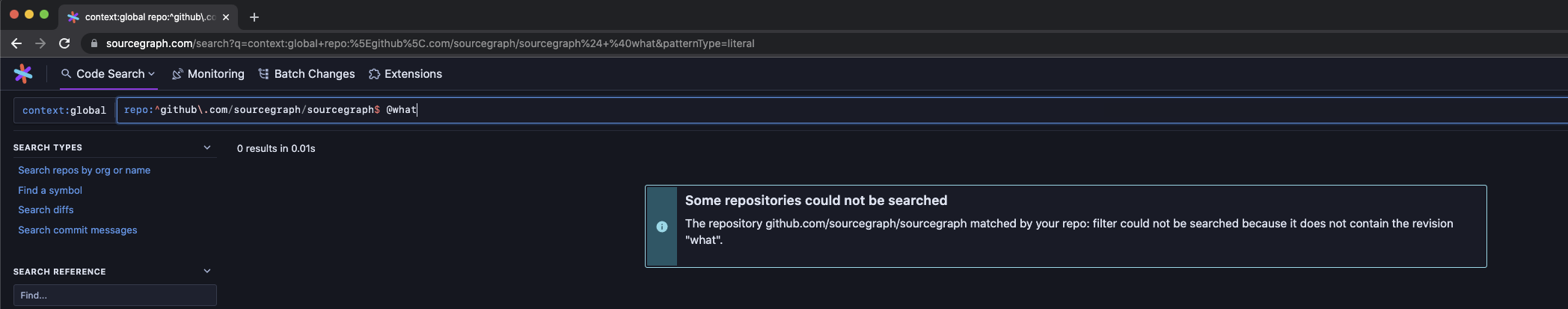Reload the page with the refresh icon
Image resolution: width=1568 pixels, height=309 pixels.
tap(64, 43)
